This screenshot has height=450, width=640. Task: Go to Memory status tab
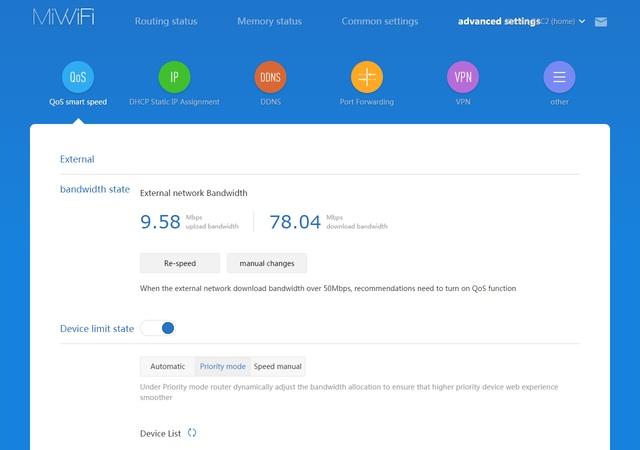point(270,21)
